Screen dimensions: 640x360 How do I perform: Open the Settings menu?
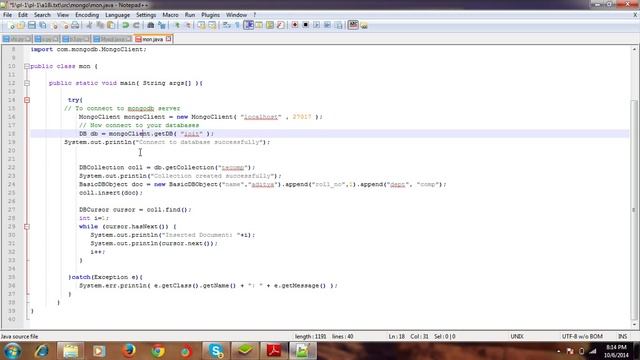pyautogui.click(x=146, y=15)
